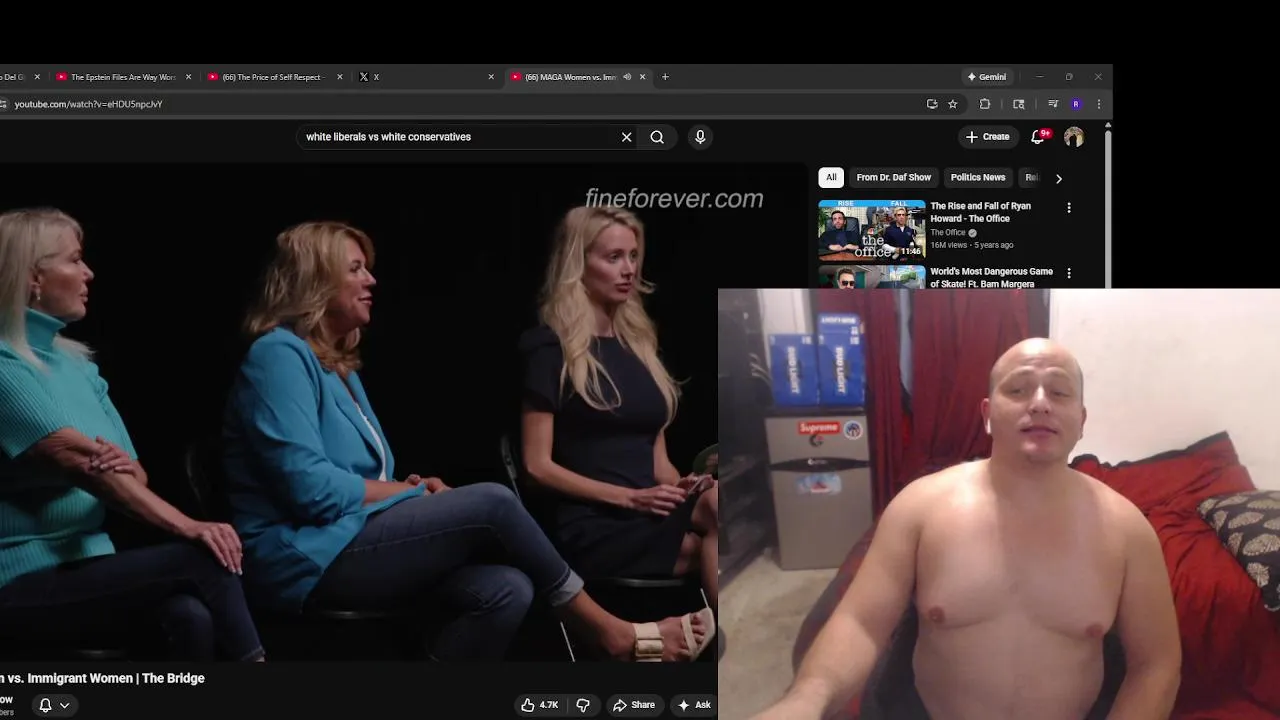Open subscription notification bell dropdown

pyautogui.click(x=54, y=705)
